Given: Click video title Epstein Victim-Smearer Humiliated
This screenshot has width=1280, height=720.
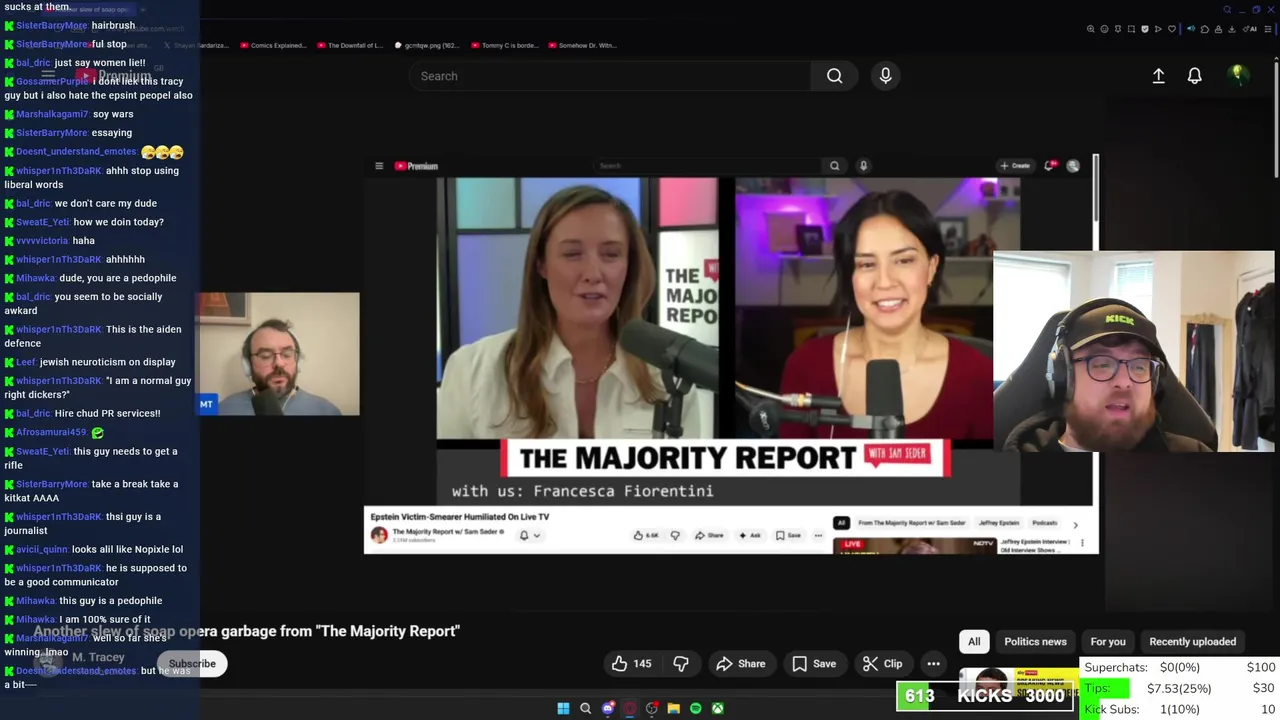Looking at the screenshot, I should pyautogui.click(x=460, y=516).
